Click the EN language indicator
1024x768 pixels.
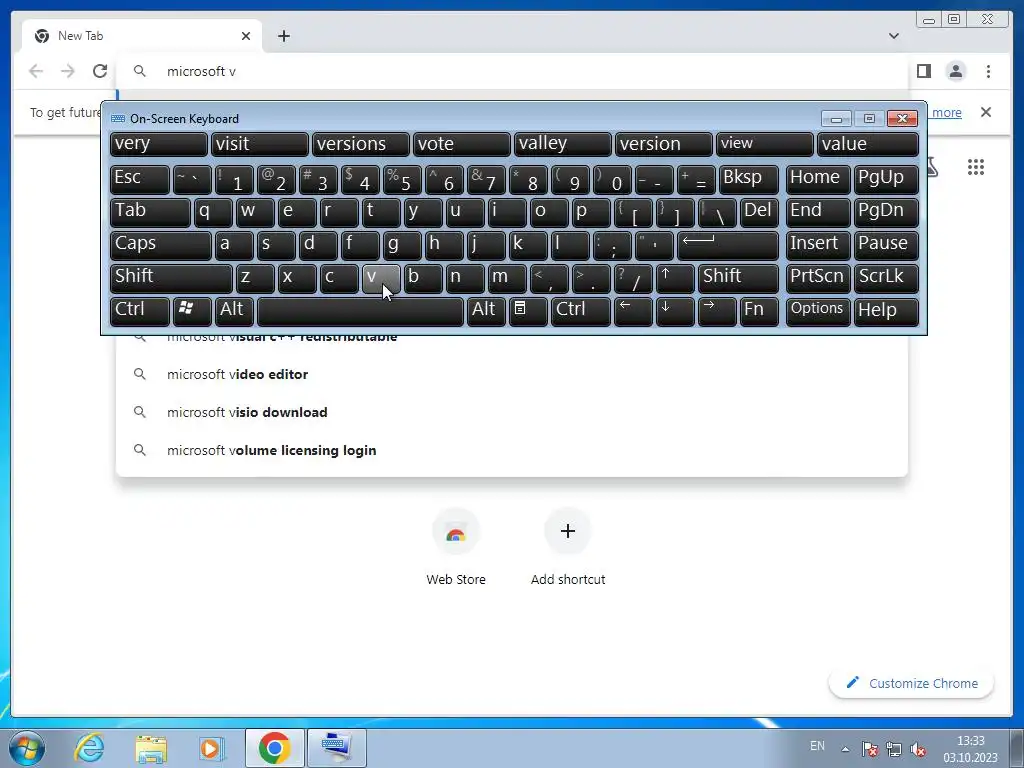[817, 746]
